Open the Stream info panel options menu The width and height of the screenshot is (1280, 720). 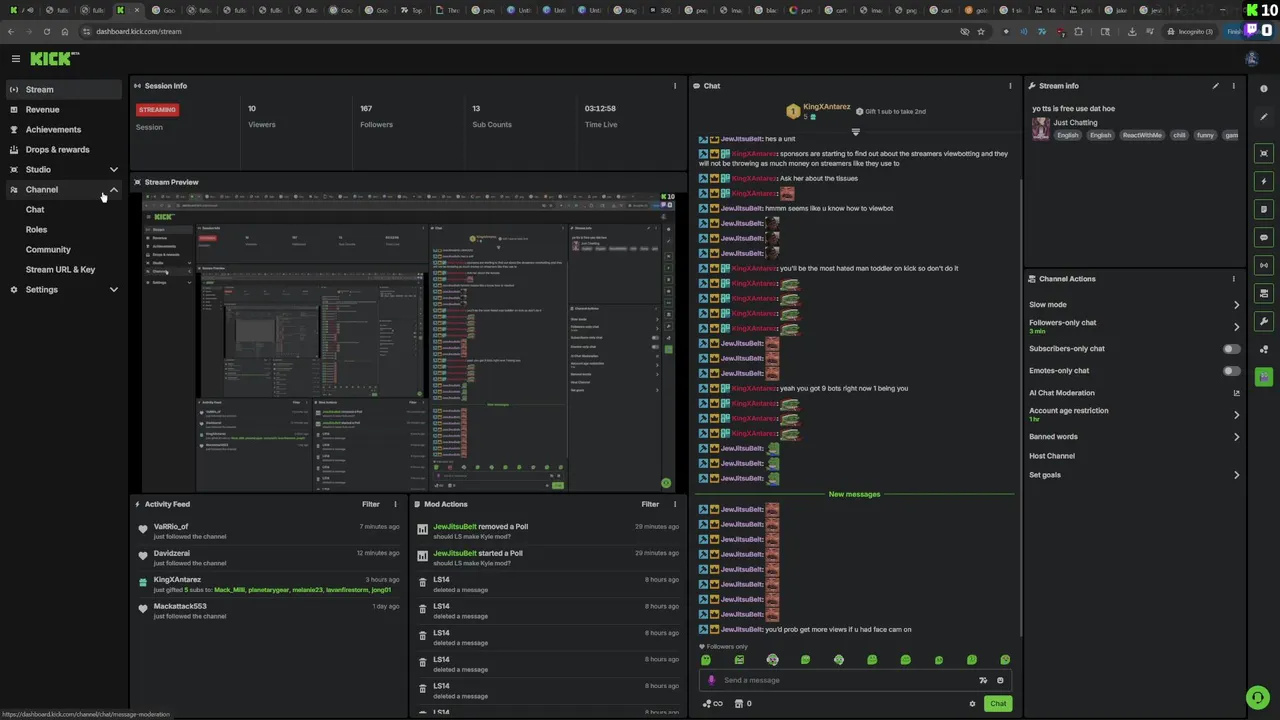[x=1233, y=86]
